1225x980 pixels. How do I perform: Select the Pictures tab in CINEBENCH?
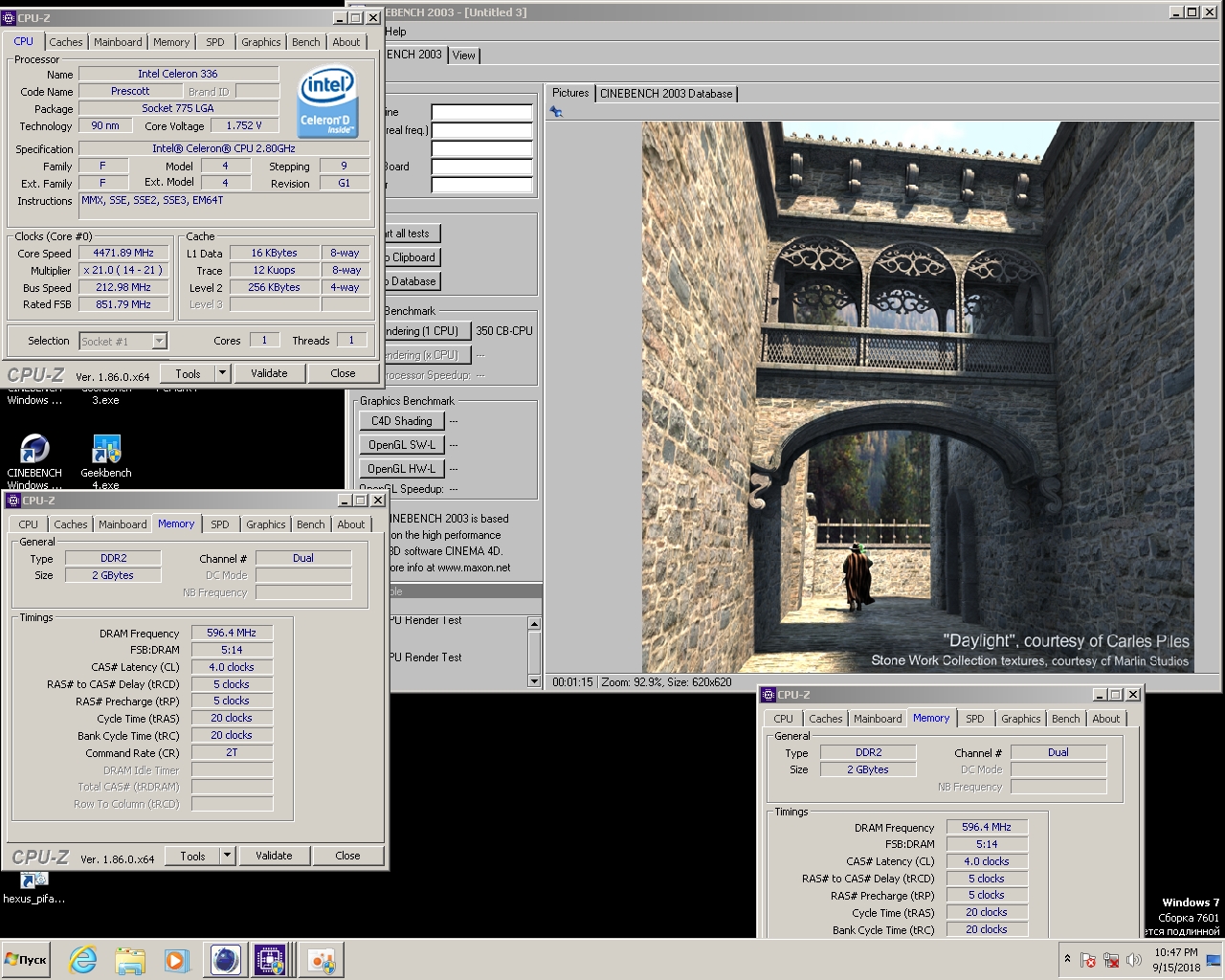(x=570, y=93)
